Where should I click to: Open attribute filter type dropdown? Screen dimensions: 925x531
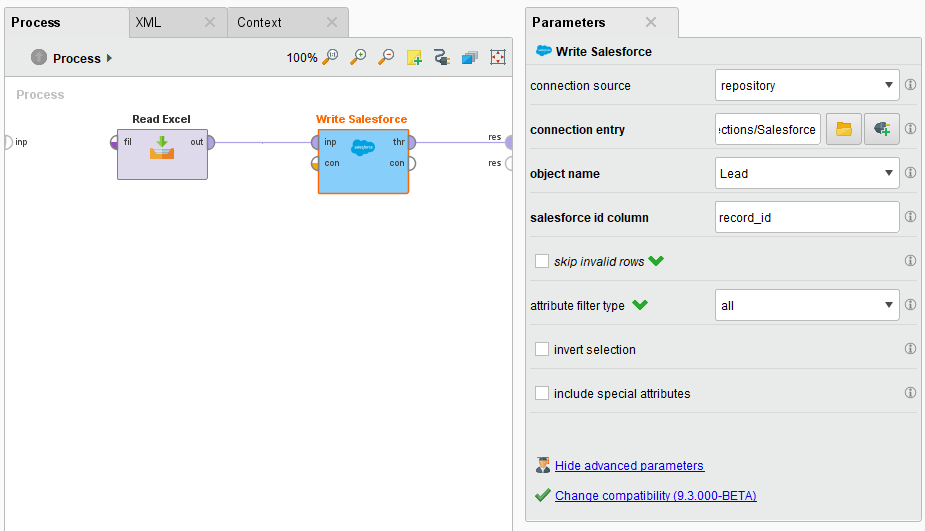tap(807, 305)
